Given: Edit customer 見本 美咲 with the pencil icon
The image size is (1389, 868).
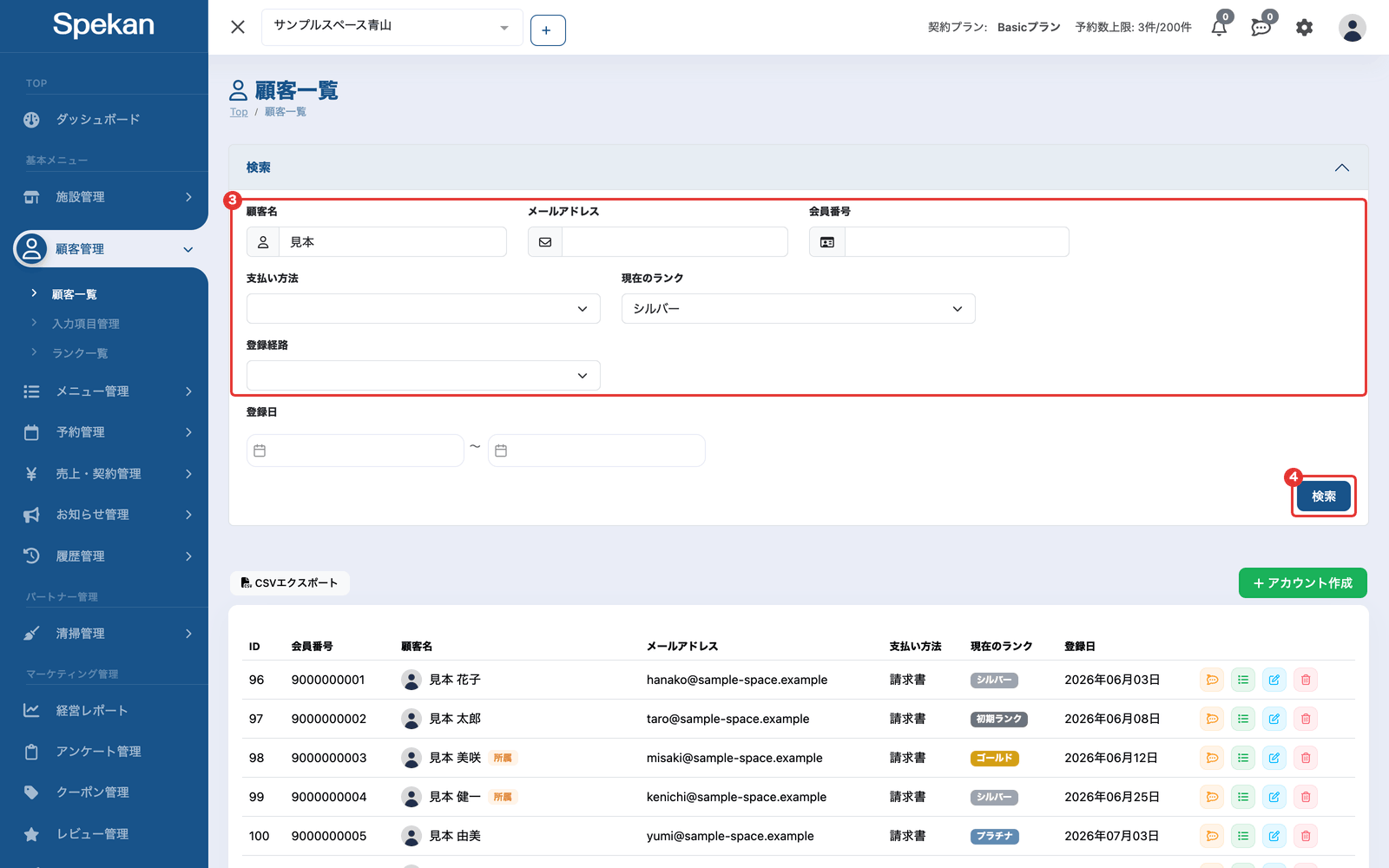Looking at the screenshot, I should [1274, 758].
